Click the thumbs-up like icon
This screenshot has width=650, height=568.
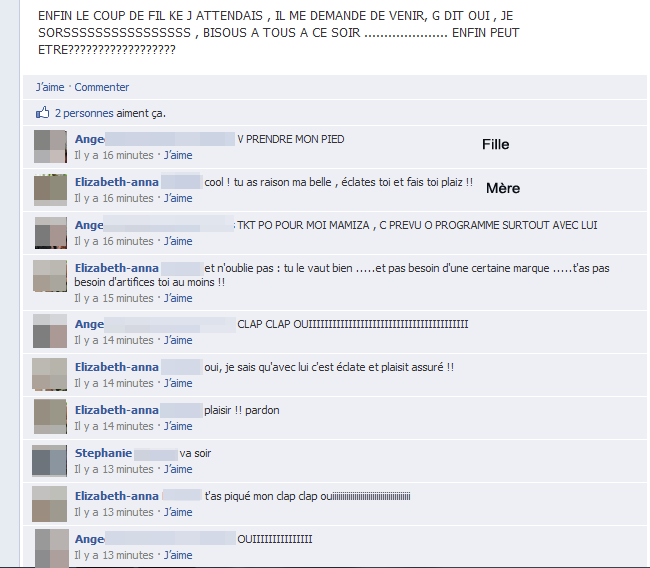click(42, 113)
